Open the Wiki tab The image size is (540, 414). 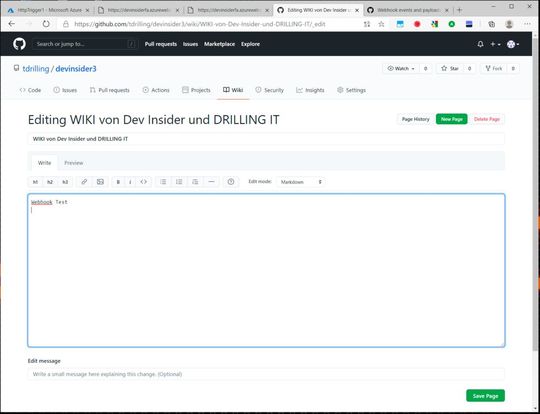tap(233, 90)
